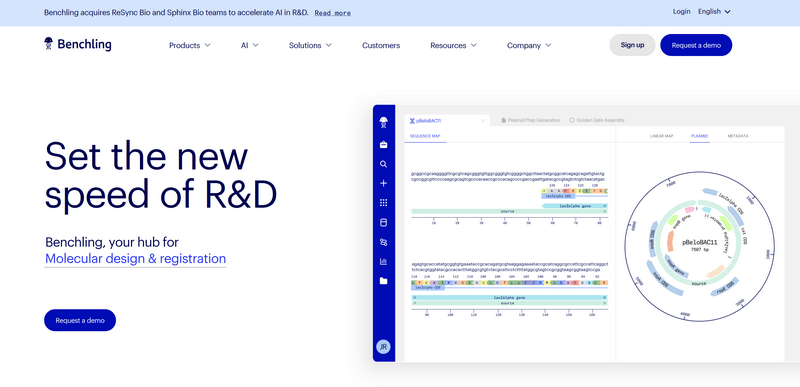Viewport: 800px width, 387px height.
Task: Expand the AI navigation dropdown
Action: tap(249, 45)
